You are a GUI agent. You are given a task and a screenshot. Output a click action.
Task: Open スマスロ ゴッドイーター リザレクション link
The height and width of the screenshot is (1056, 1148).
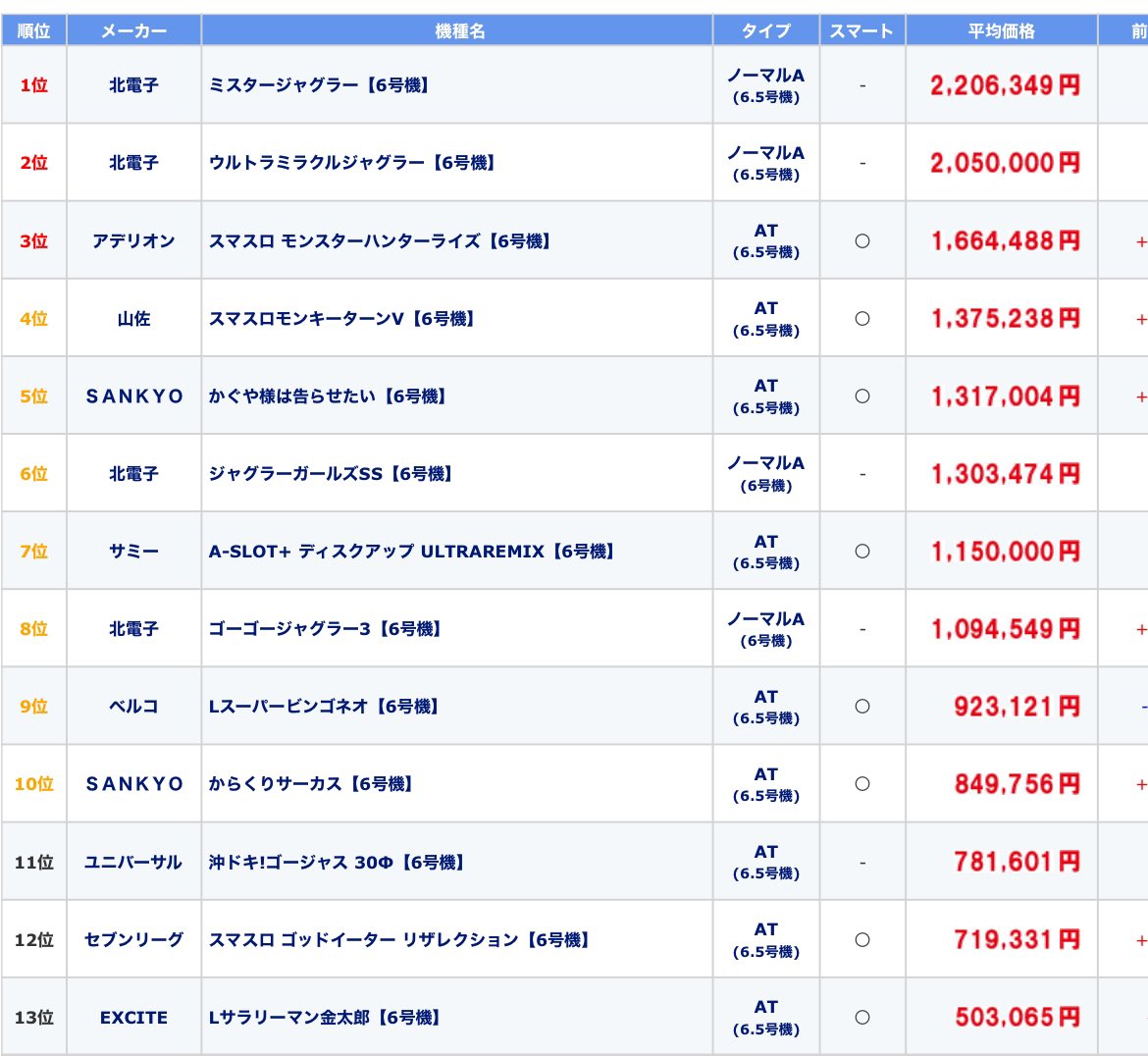(399, 940)
